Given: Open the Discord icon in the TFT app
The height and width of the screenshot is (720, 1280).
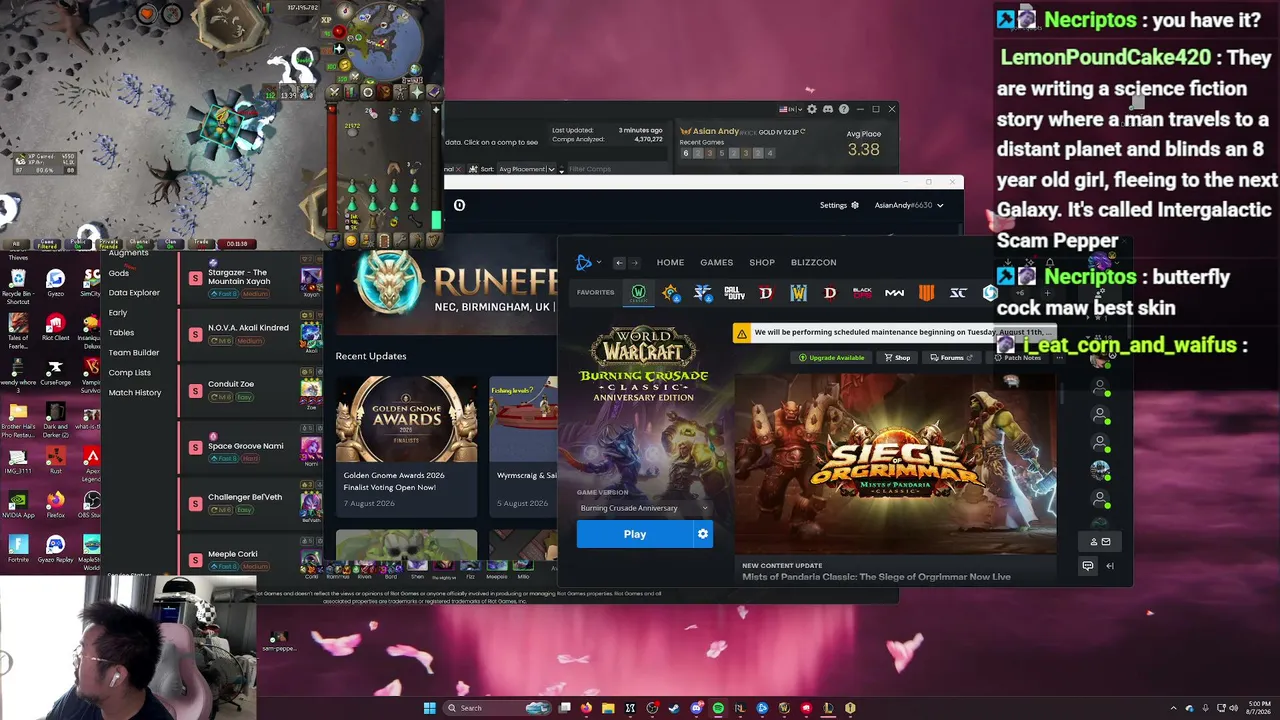Looking at the screenshot, I should tap(827, 109).
